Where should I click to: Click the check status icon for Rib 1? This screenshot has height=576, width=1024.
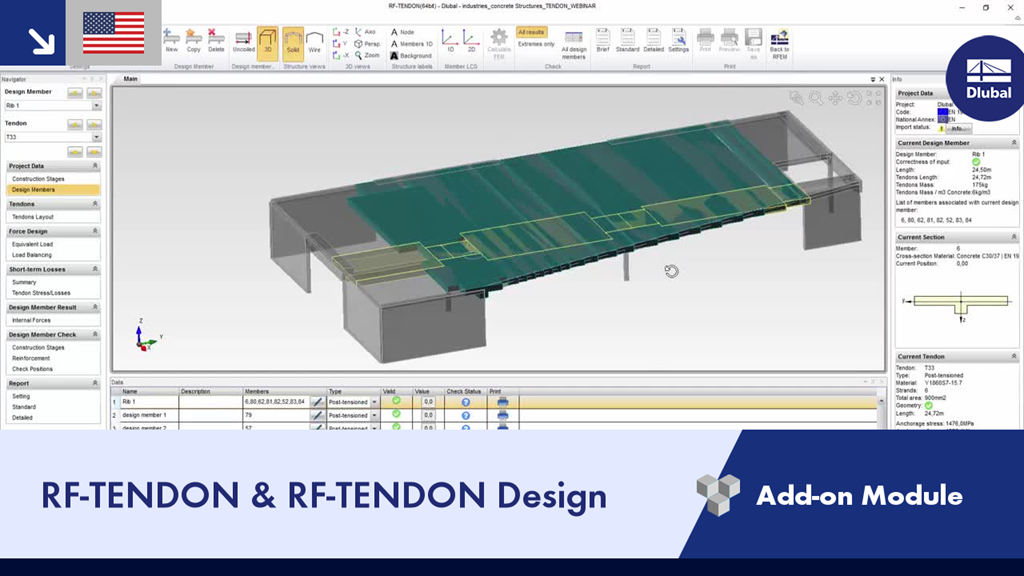point(466,402)
